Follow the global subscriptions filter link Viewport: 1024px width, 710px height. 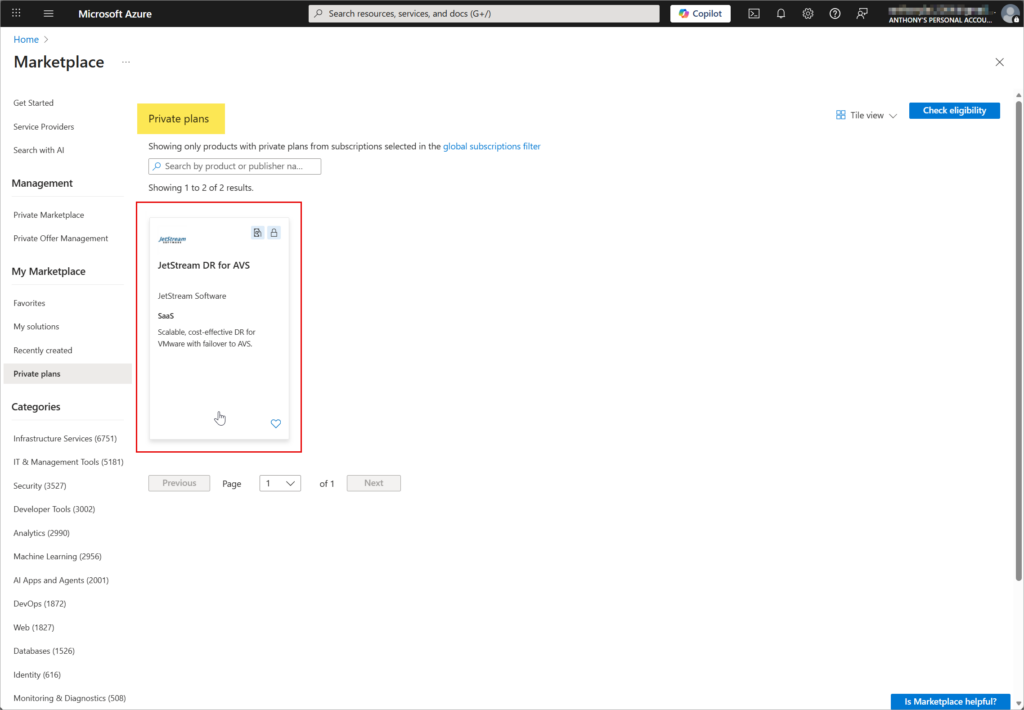coord(491,146)
